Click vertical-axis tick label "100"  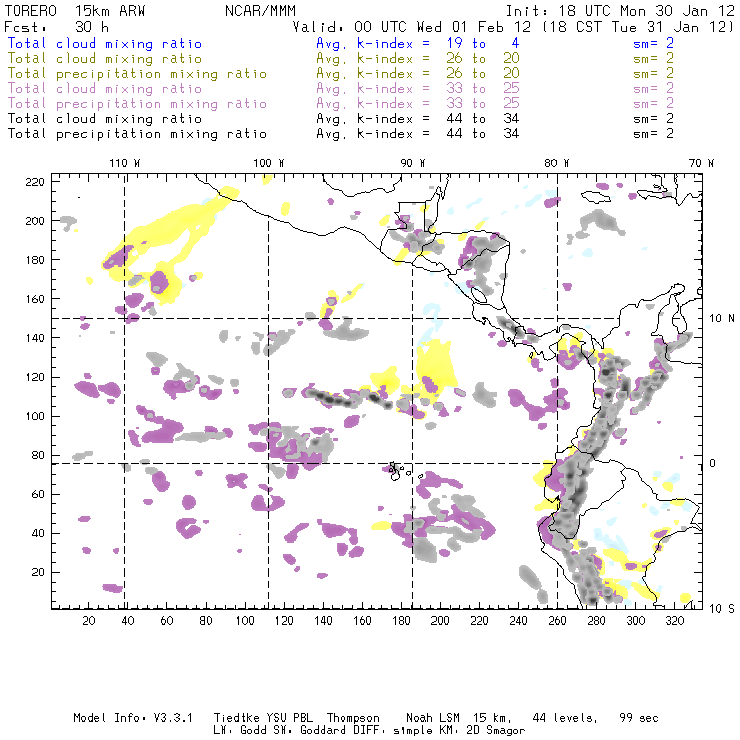[x=34, y=416]
